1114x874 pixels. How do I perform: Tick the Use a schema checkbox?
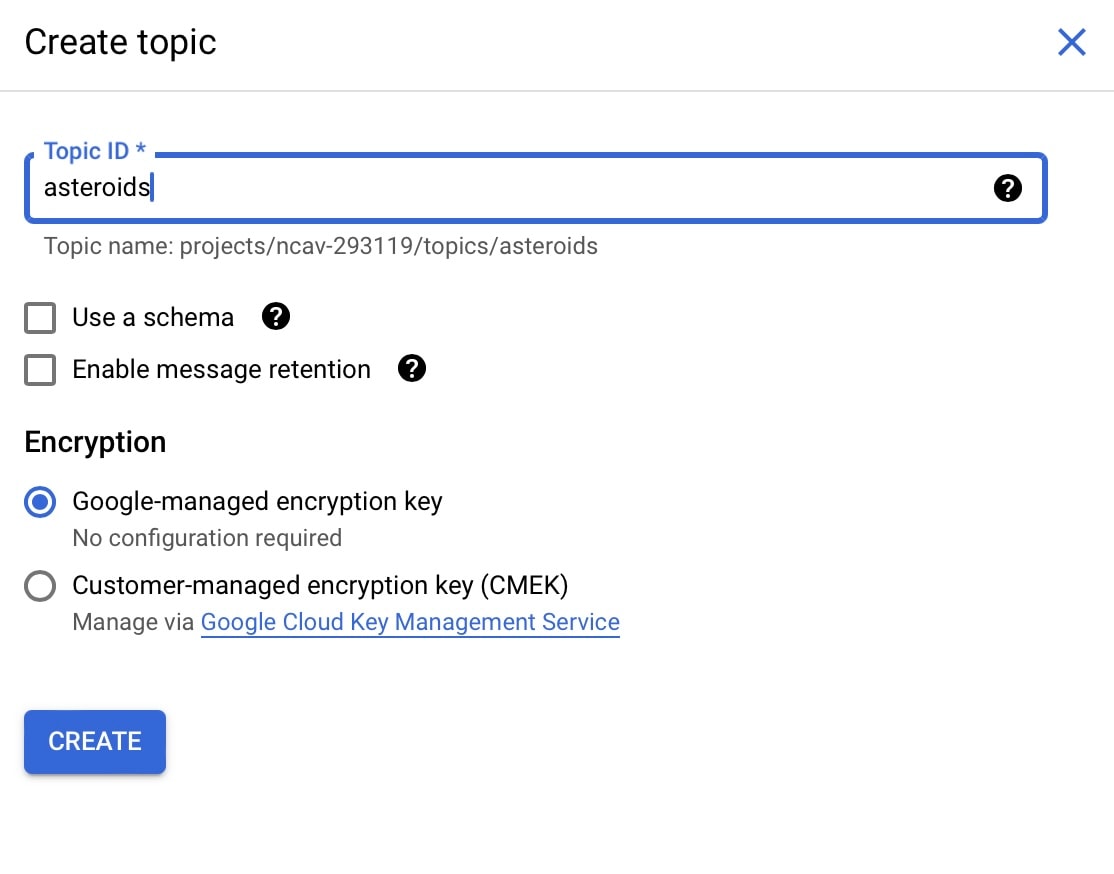40,318
